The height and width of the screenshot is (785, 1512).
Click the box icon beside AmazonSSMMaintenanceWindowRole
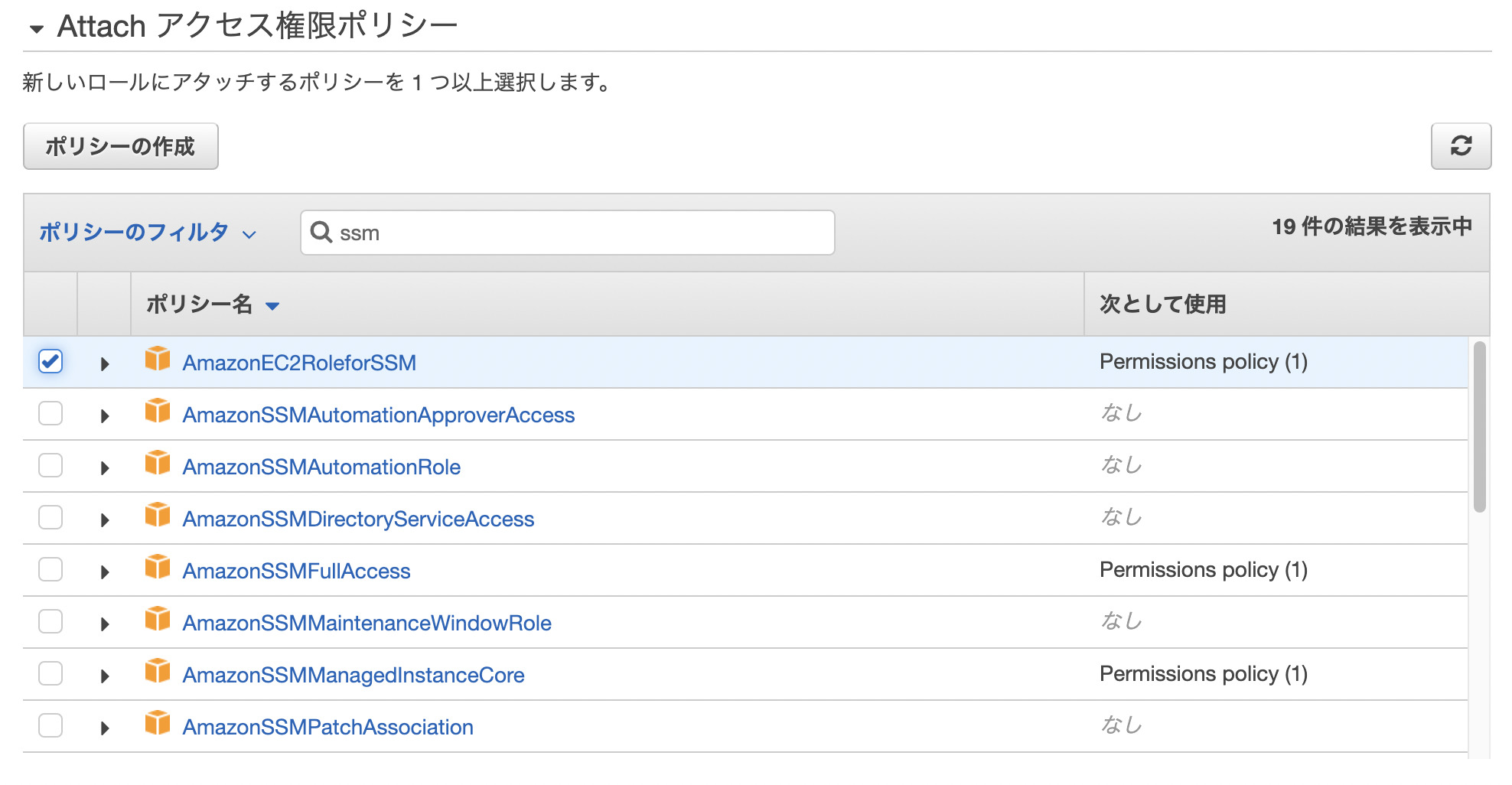[158, 619]
